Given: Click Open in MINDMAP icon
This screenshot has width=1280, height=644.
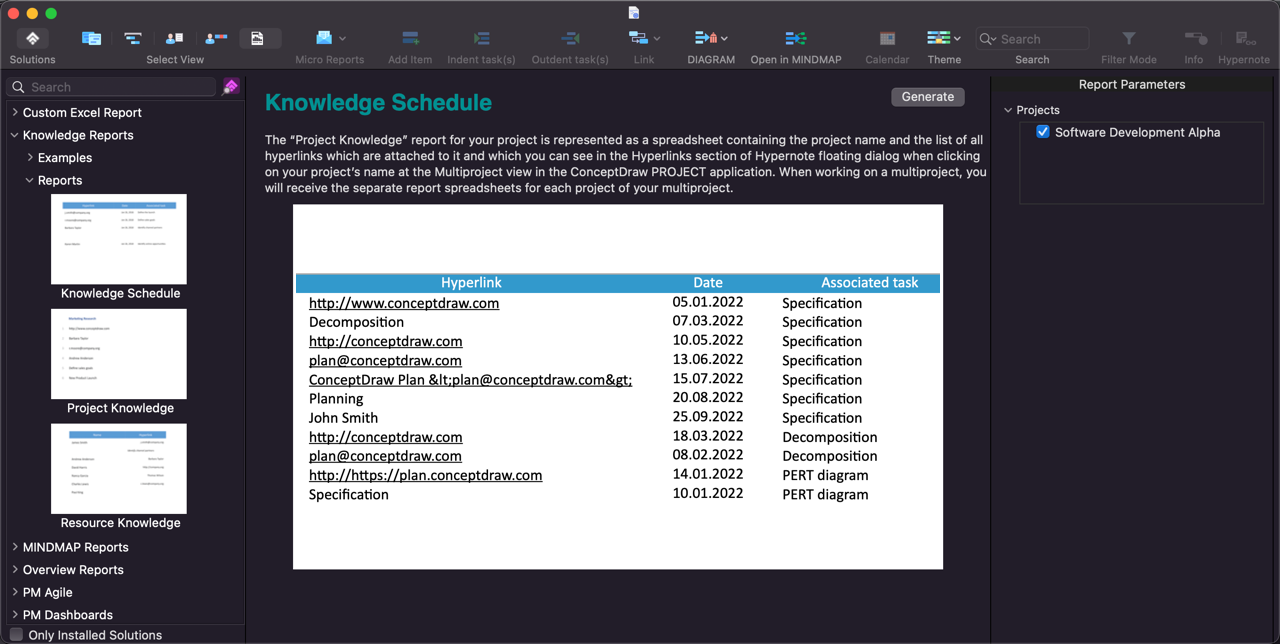Looking at the screenshot, I should 796,38.
